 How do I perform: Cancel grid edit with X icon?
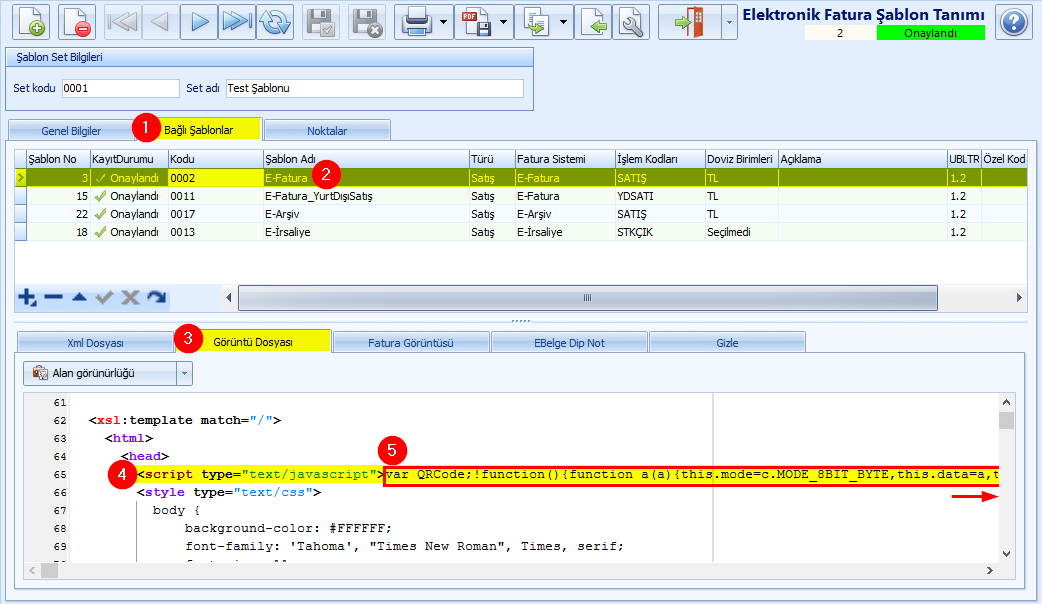pos(130,298)
